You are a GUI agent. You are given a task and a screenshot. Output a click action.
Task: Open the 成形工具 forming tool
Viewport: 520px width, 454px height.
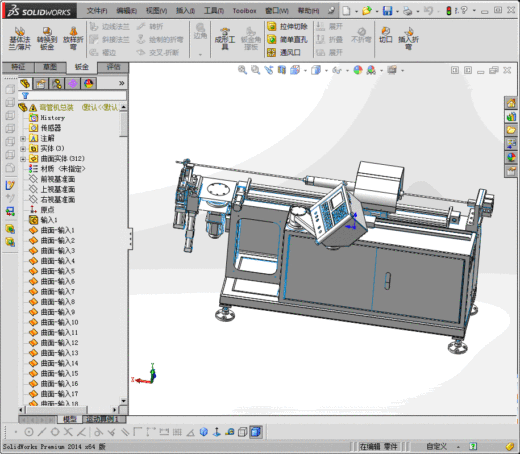225,38
